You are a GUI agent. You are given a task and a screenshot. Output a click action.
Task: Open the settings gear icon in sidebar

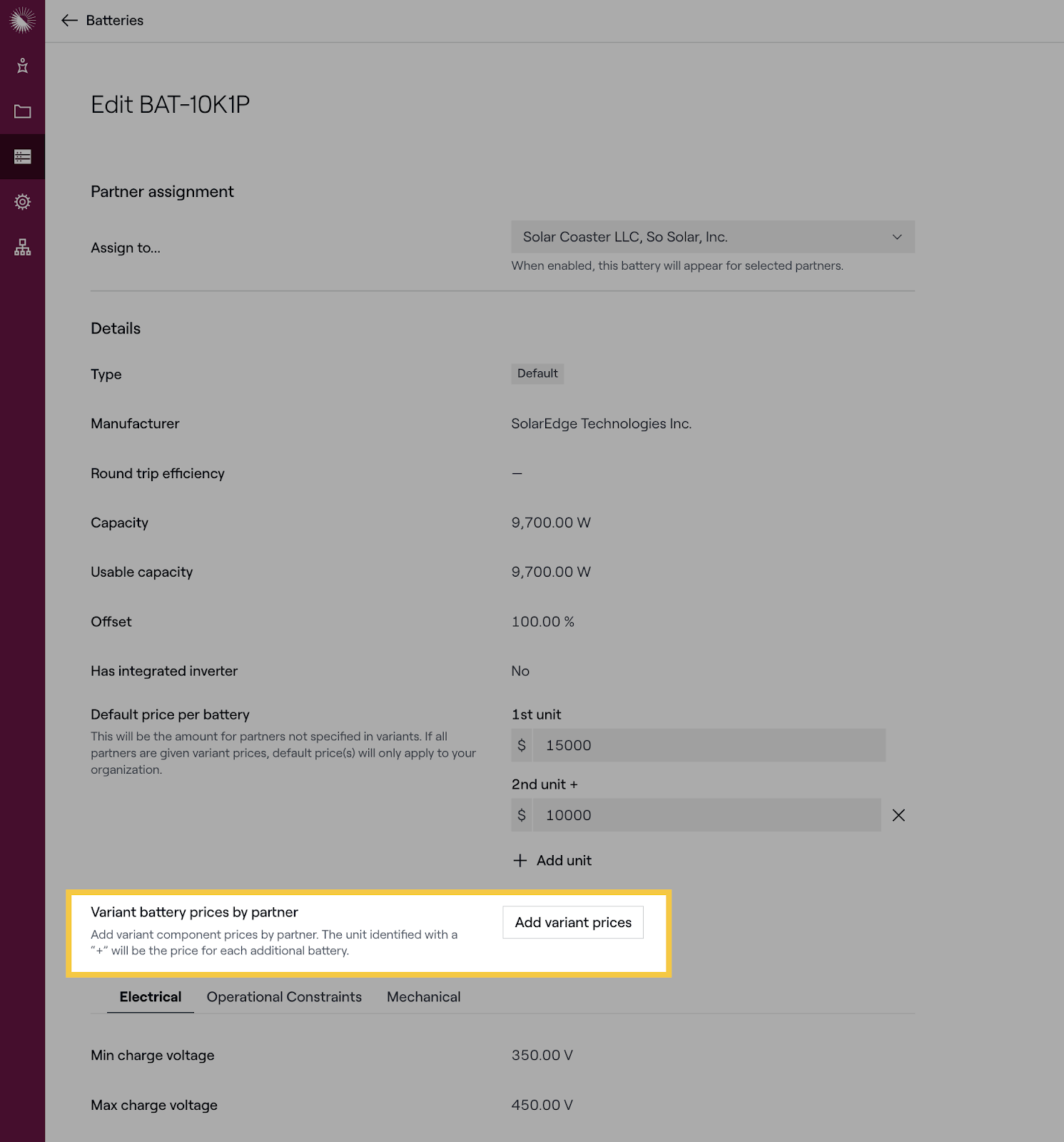point(22,202)
